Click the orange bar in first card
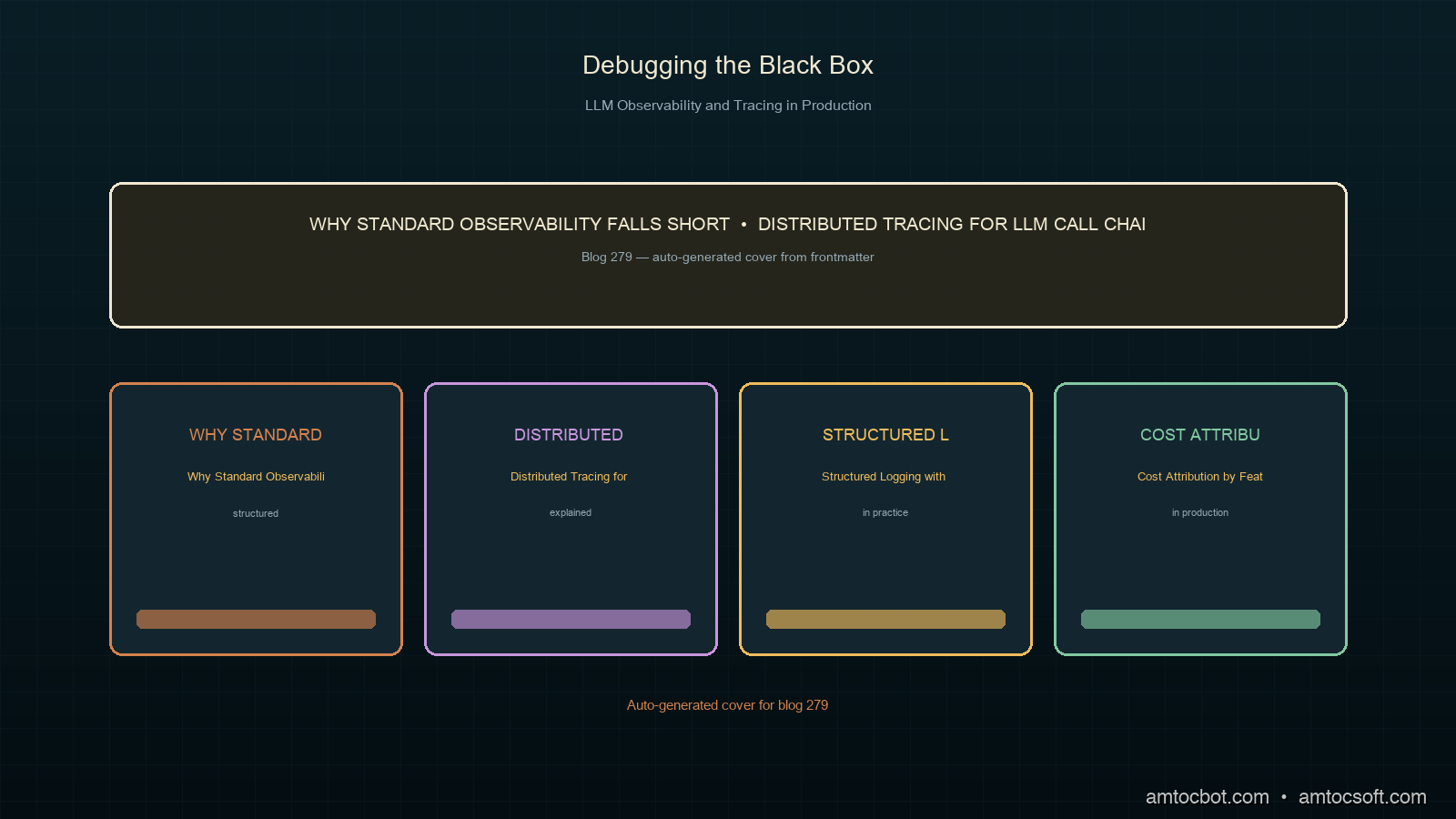 [256, 619]
